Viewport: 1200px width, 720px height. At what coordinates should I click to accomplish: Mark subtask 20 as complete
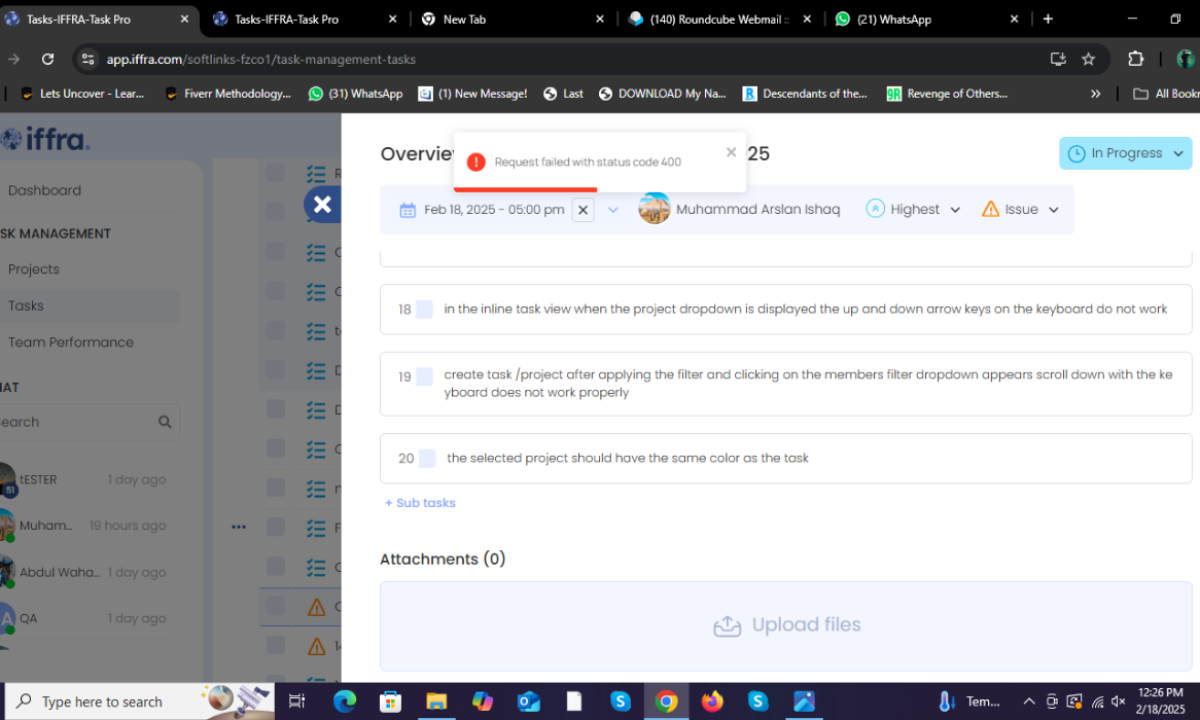click(x=427, y=458)
